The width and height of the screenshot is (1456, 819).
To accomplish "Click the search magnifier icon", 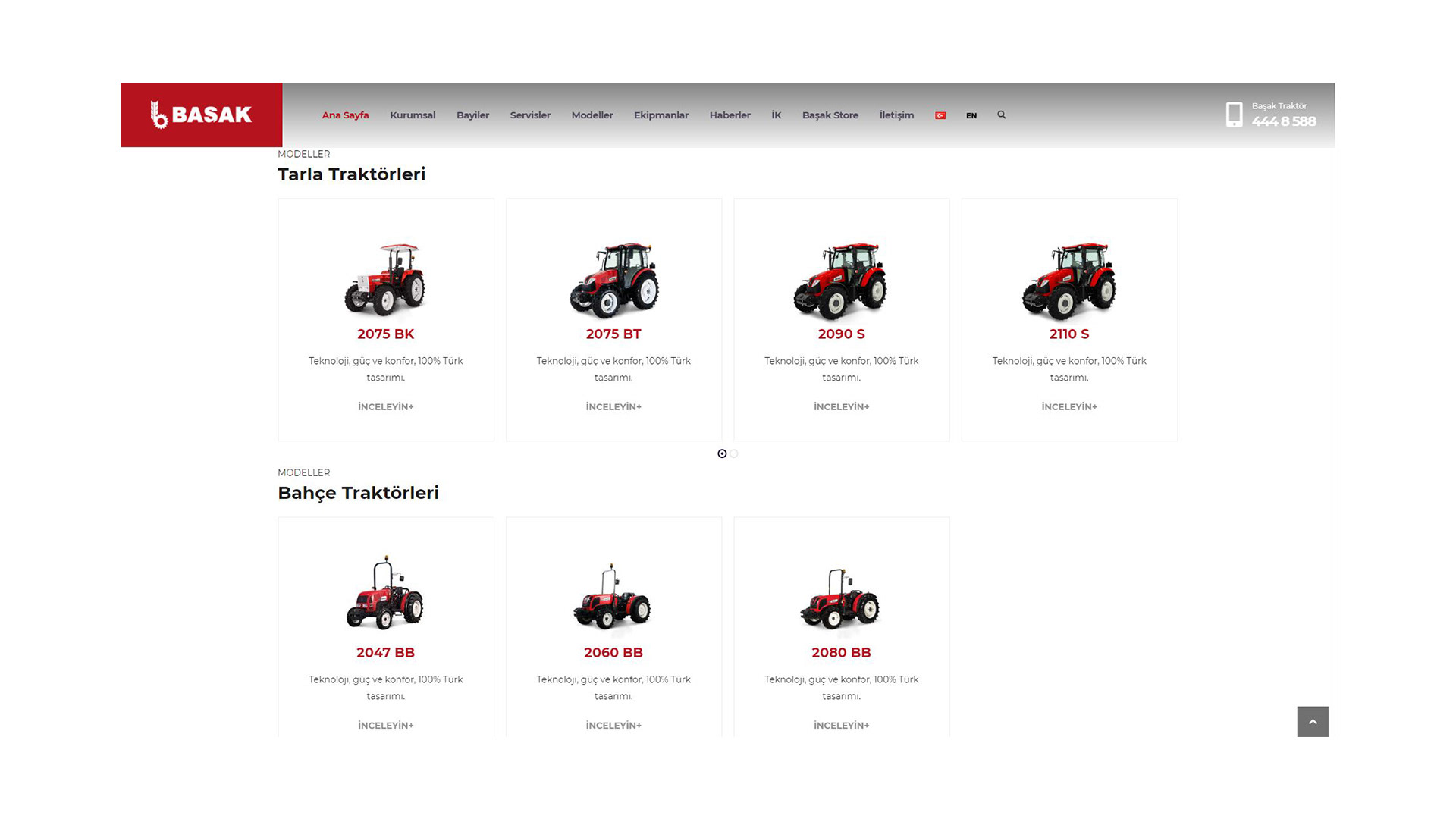I will pyautogui.click(x=1001, y=115).
